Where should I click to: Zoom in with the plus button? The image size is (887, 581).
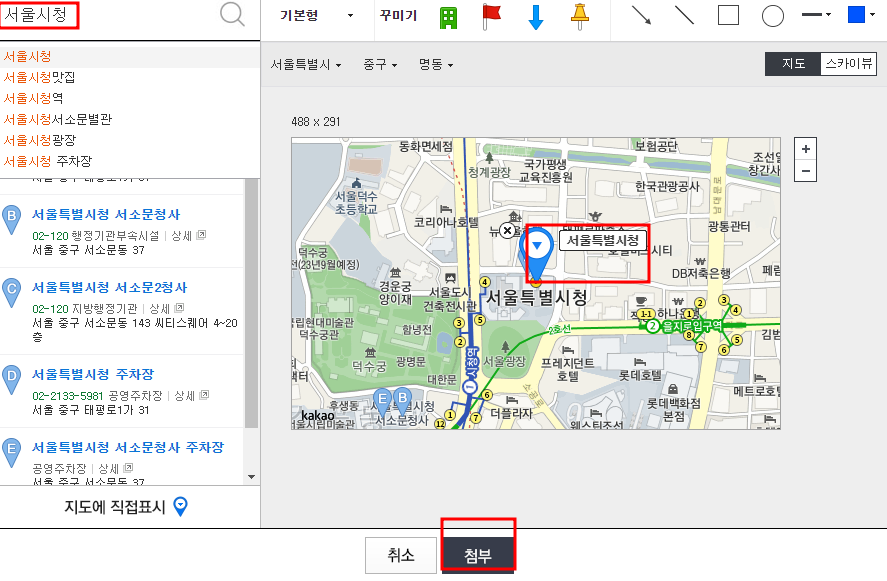[806, 149]
